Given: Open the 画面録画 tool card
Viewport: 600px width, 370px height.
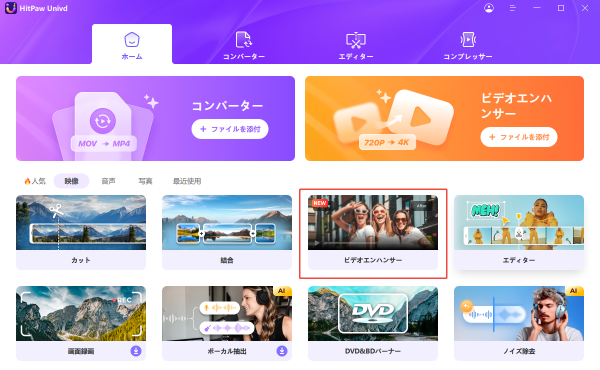Looking at the screenshot, I should [x=81, y=323].
